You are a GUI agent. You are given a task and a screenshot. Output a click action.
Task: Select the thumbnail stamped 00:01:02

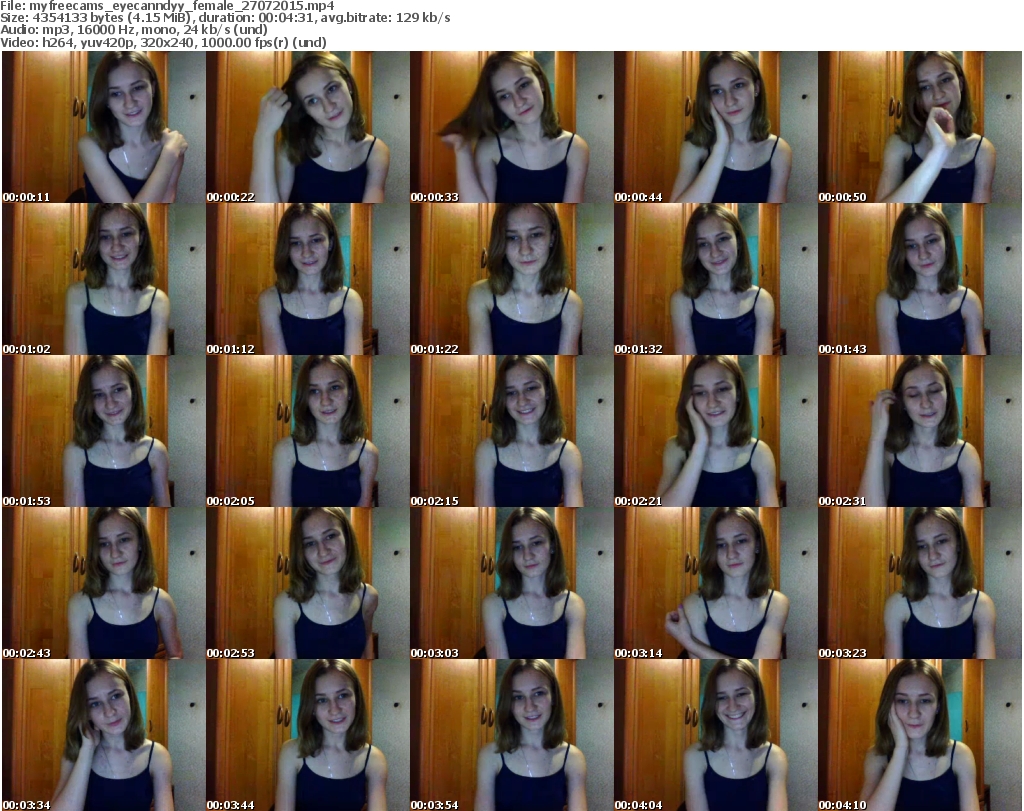(x=104, y=279)
